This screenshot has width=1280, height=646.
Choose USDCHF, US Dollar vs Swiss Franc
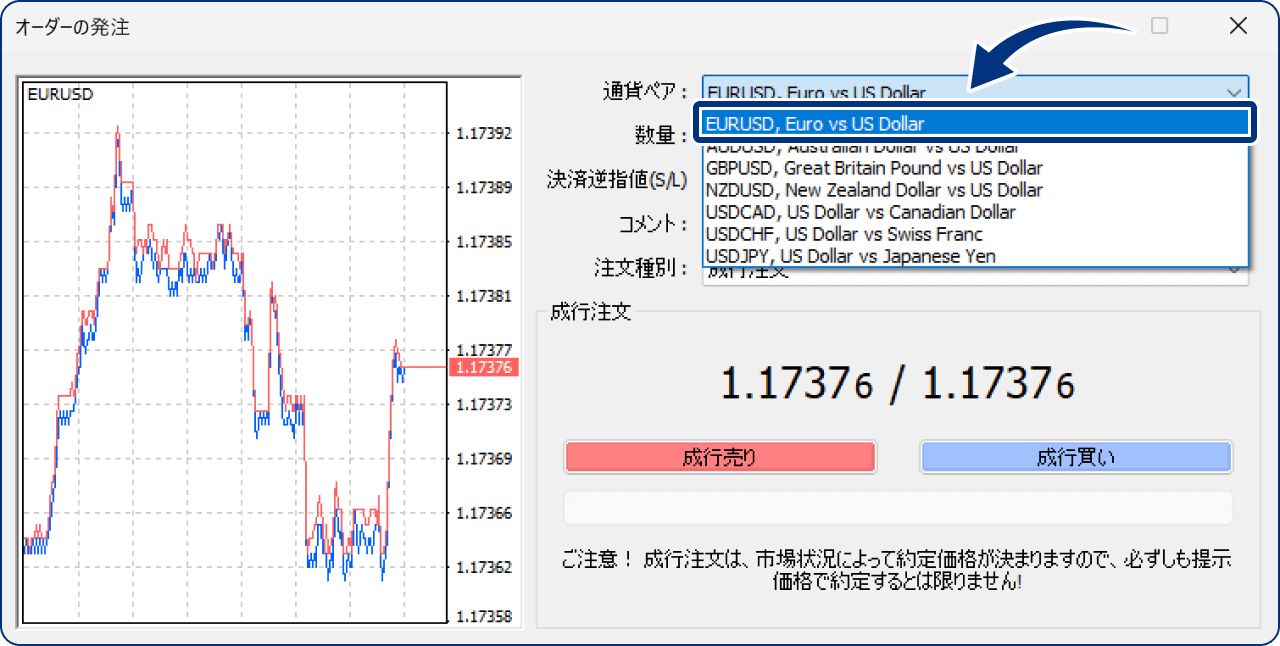pos(844,234)
